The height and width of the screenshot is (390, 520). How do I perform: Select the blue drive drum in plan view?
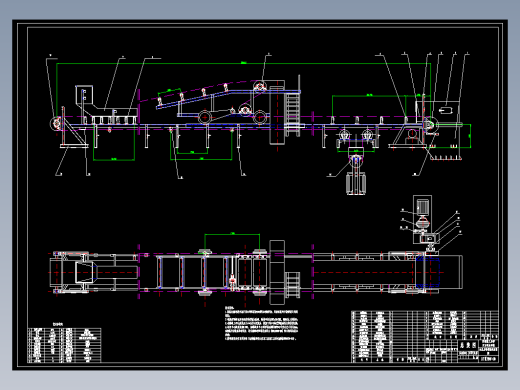(x=428, y=272)
